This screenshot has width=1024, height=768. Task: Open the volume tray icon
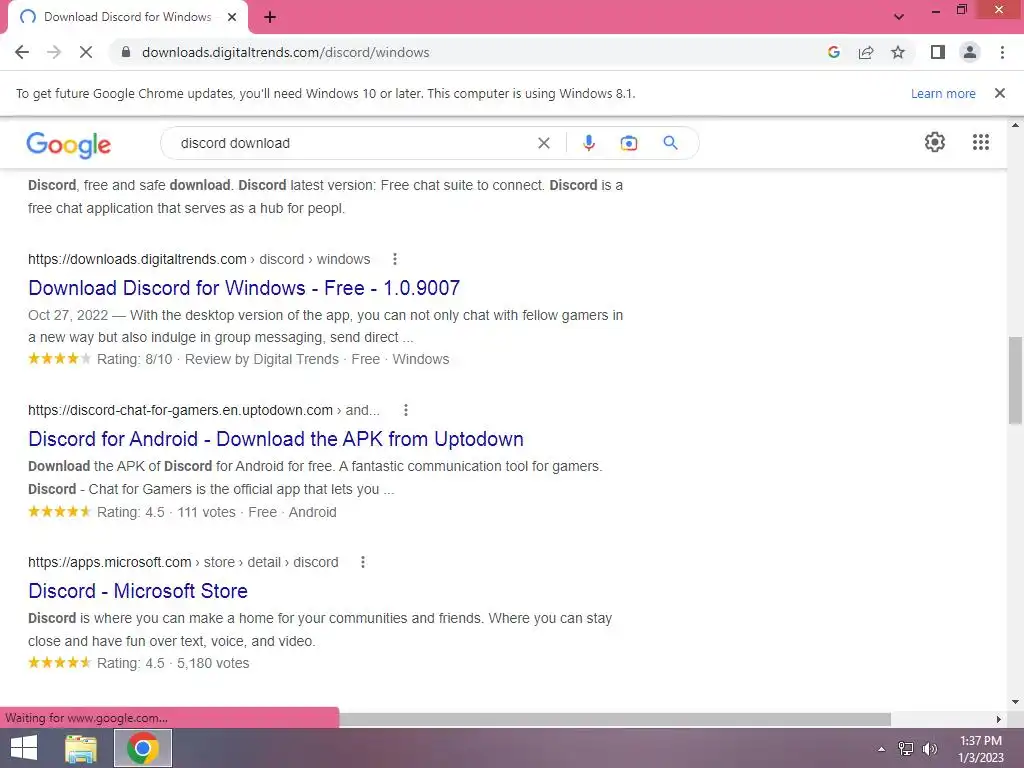[930, 749]
